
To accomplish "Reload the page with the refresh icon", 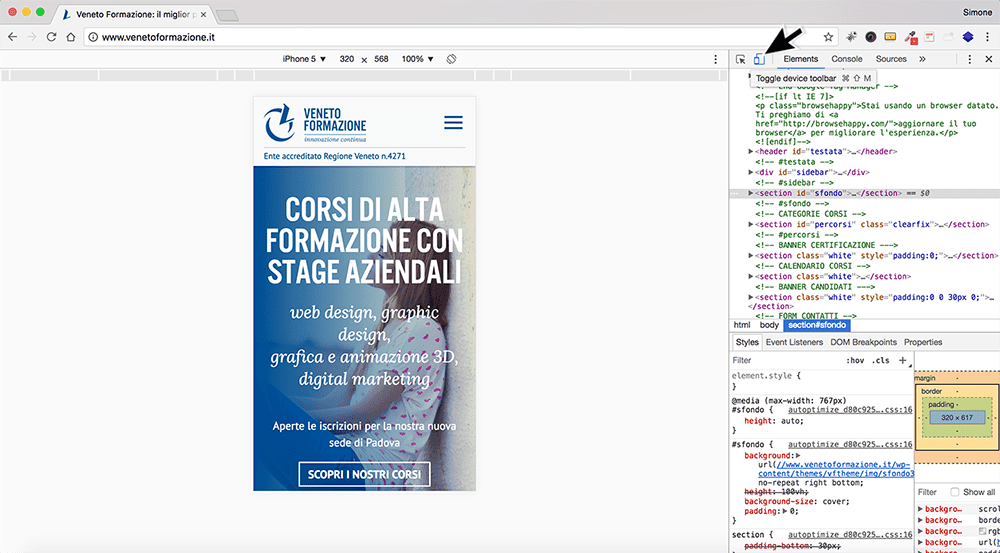I will tap(52, 37).
